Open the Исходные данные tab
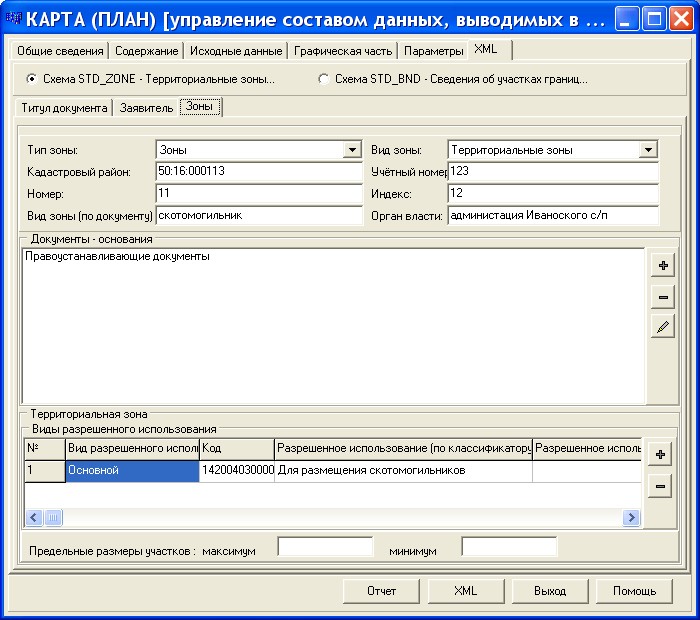 [235, 51]
